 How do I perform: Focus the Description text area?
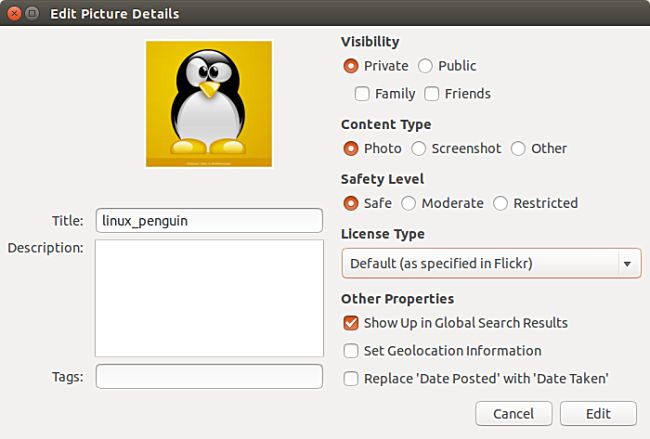click(x=209, y=298)
